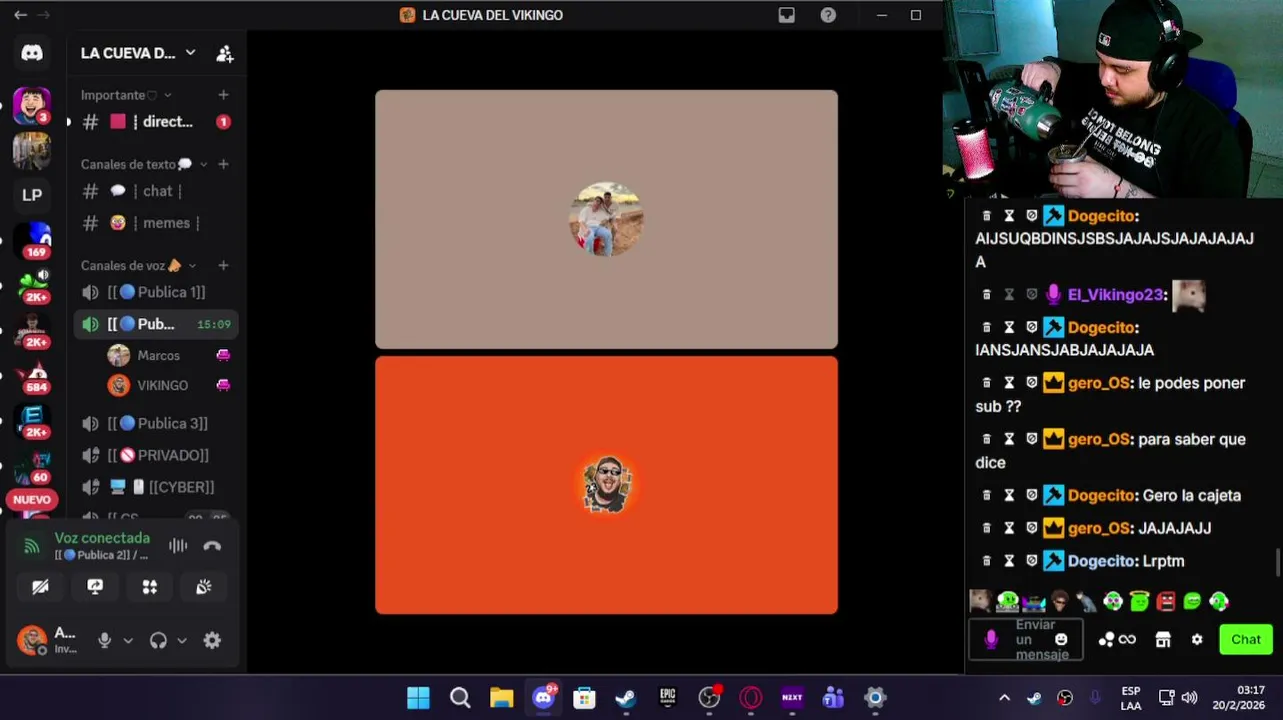Toggle camera on in voice panel
1283x720 pixels.
(40, 587)
